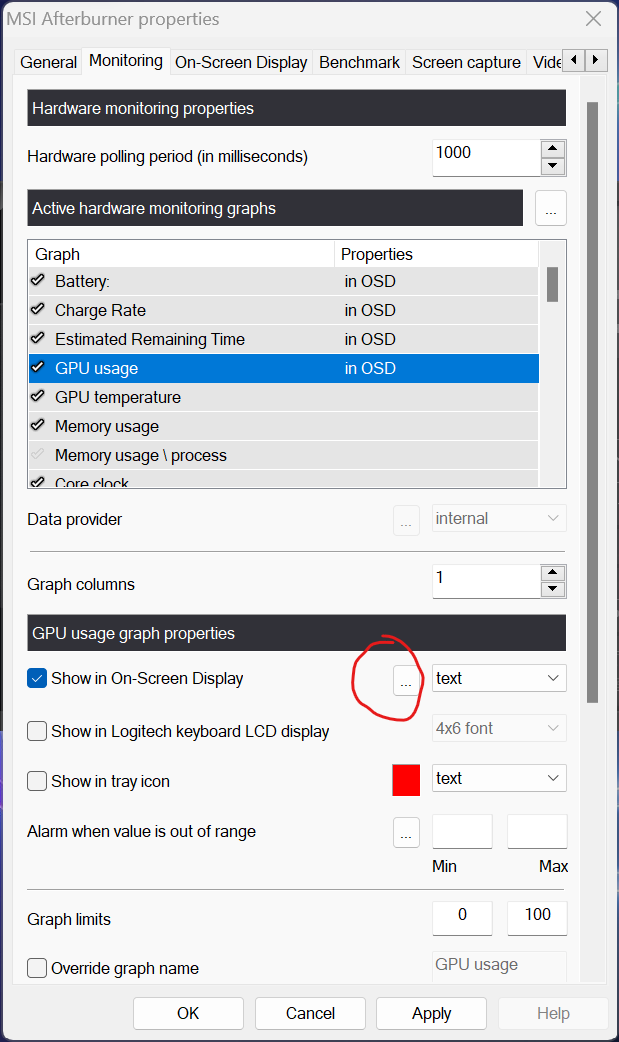Open active hardware monitoring graphs setup button
The image size is (619, 1042).
pyautogui.click(x=551, y=208)
